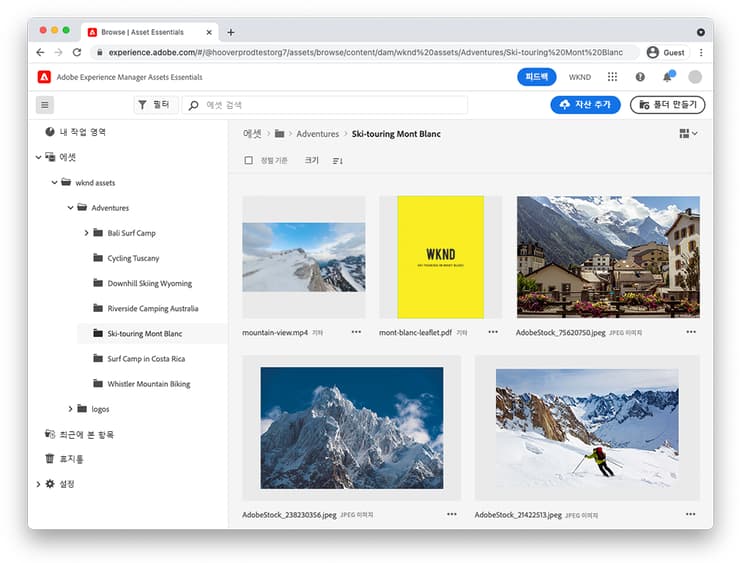
Task: Click the blue add assets button
Action: click(585, 105)
